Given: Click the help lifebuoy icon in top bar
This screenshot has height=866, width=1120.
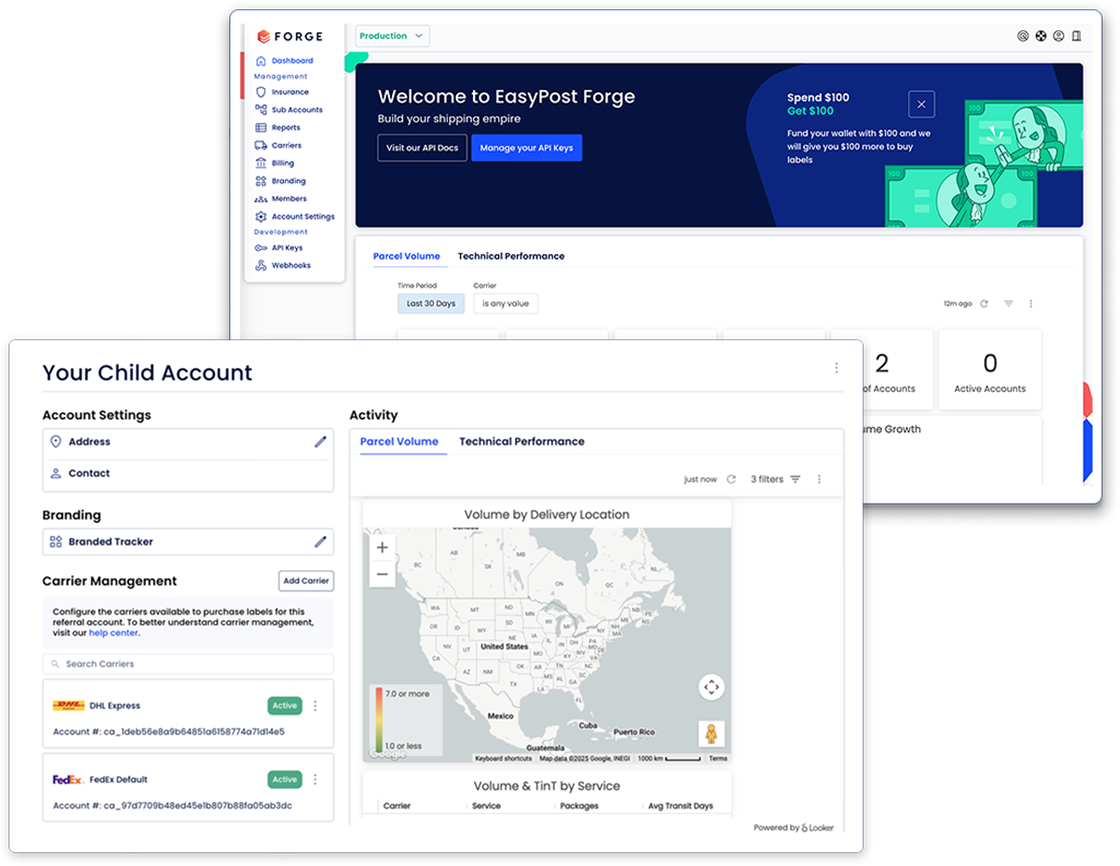Looking at the screenshot, I should point(1041,36).
